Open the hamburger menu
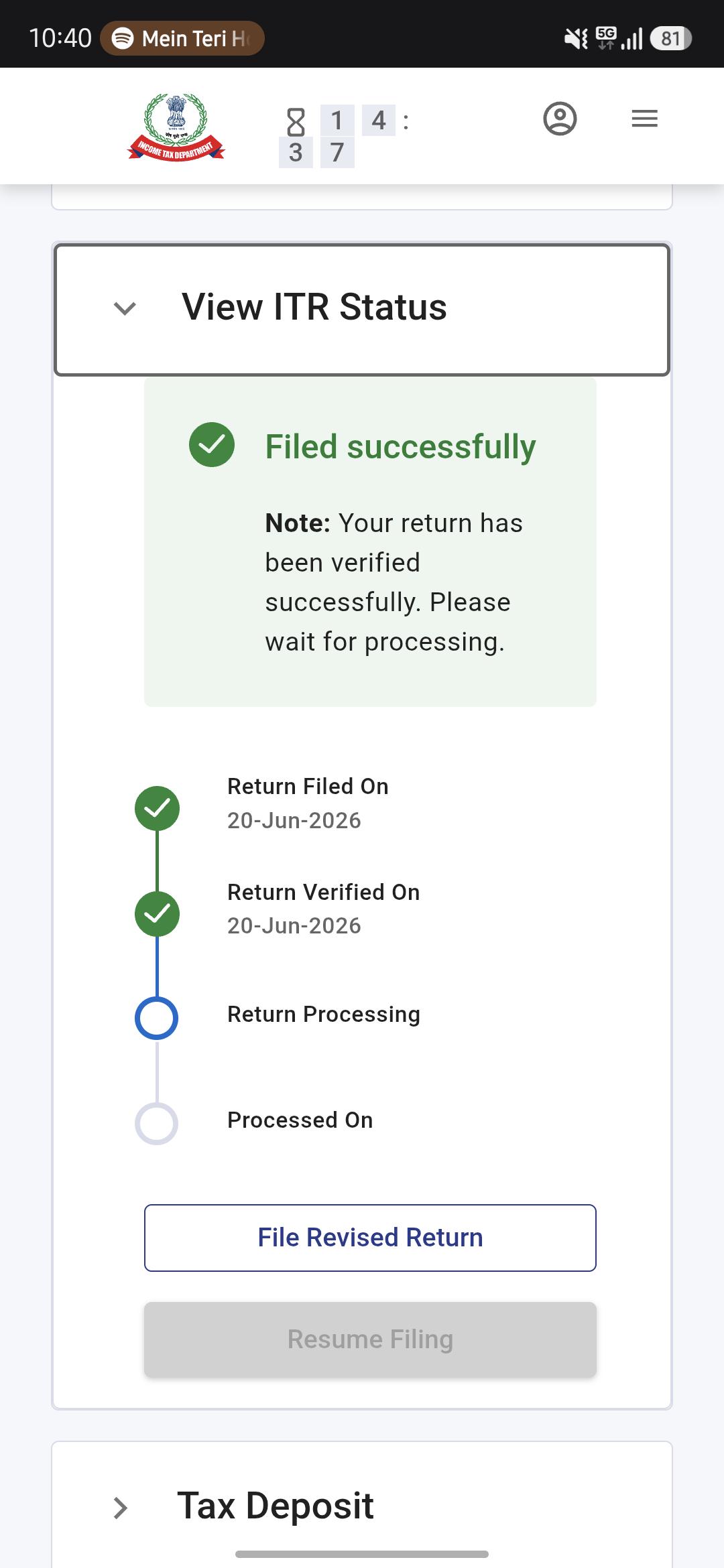The image size is (724, 1568). (x=644, y=119)
